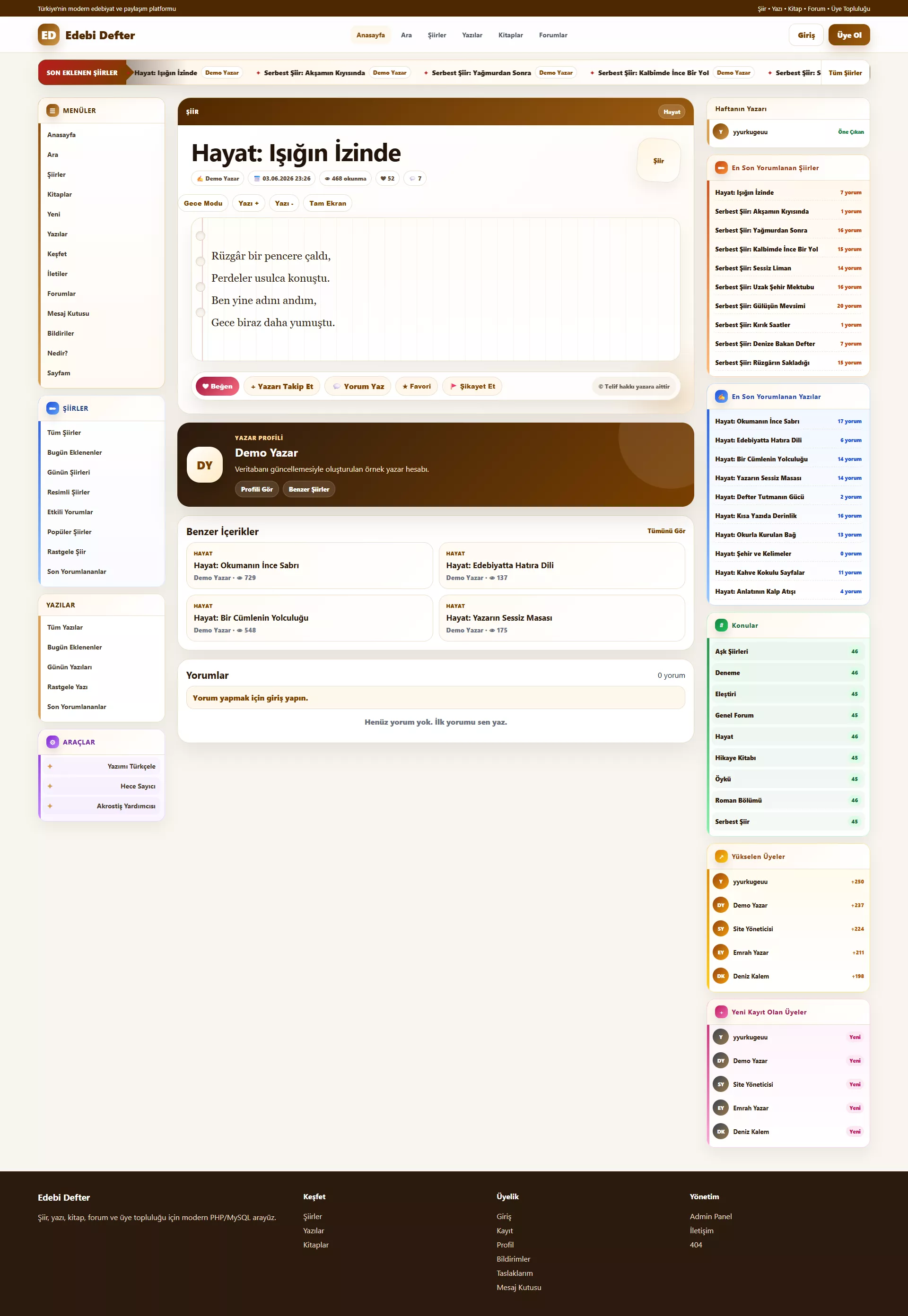Open Profili Gör author profile button
This screenshot has width=908, height=1316.
[x=257, y=489]
